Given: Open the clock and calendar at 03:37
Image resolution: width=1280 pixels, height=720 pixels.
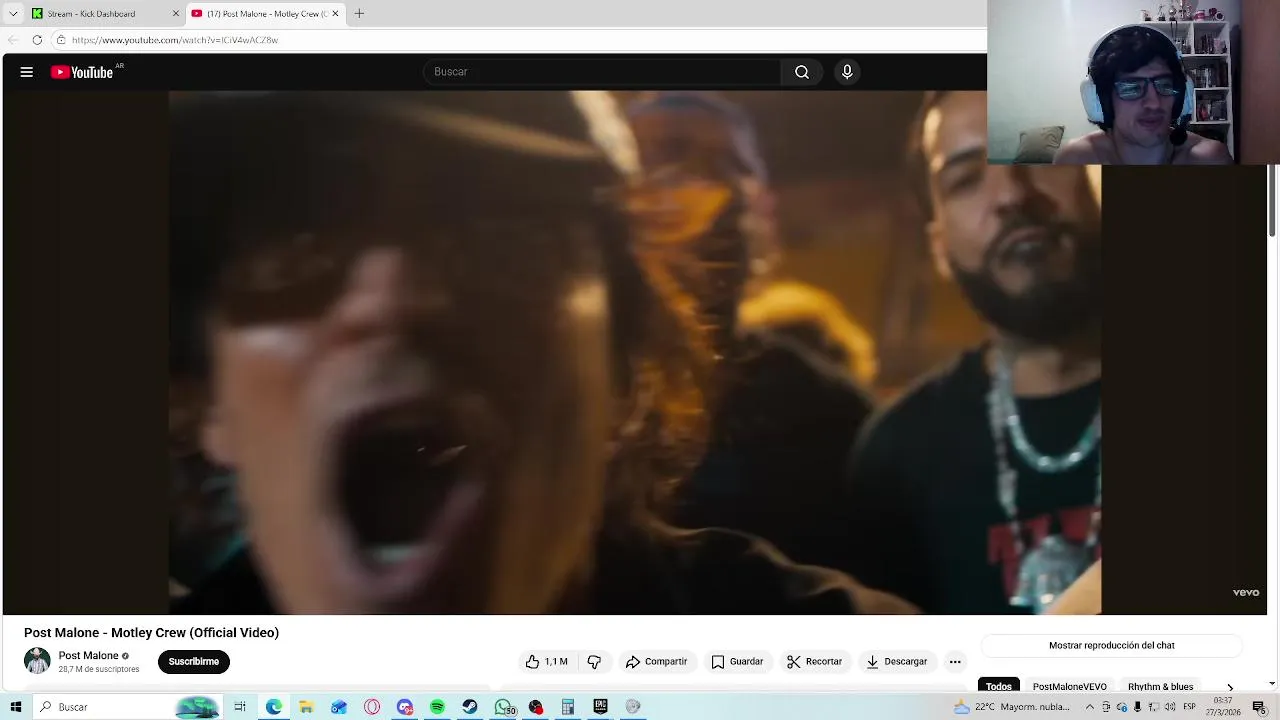Looking at the screenshot, I should click(x=1223, y=707).
